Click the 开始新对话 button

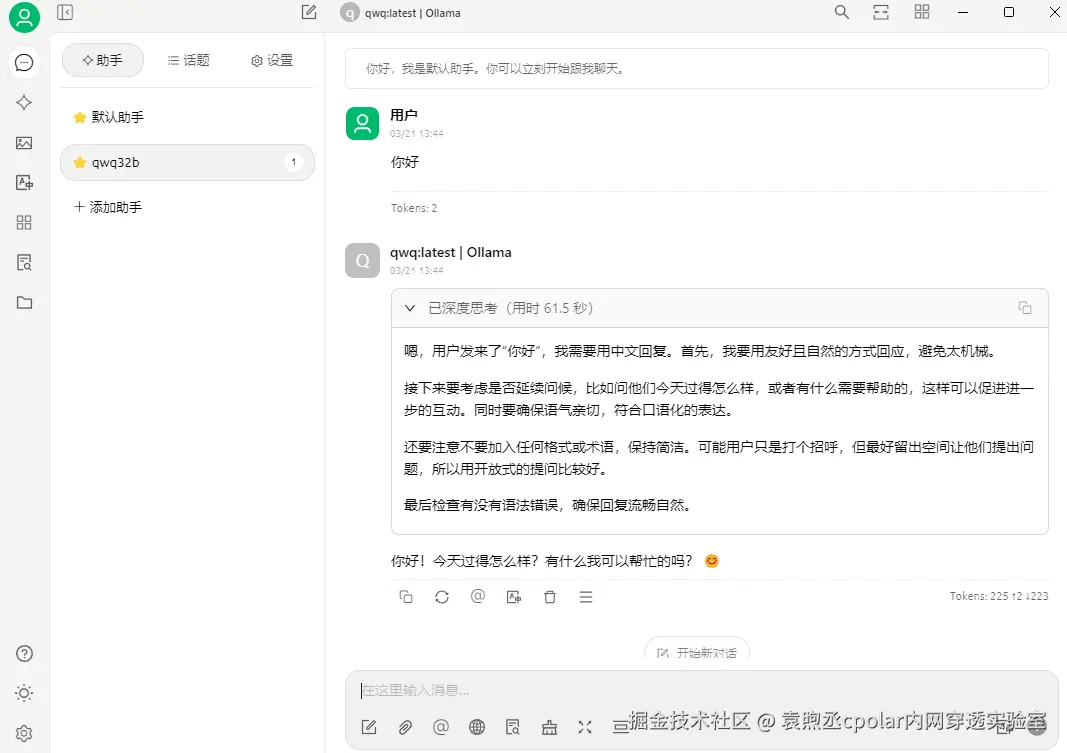697,652
